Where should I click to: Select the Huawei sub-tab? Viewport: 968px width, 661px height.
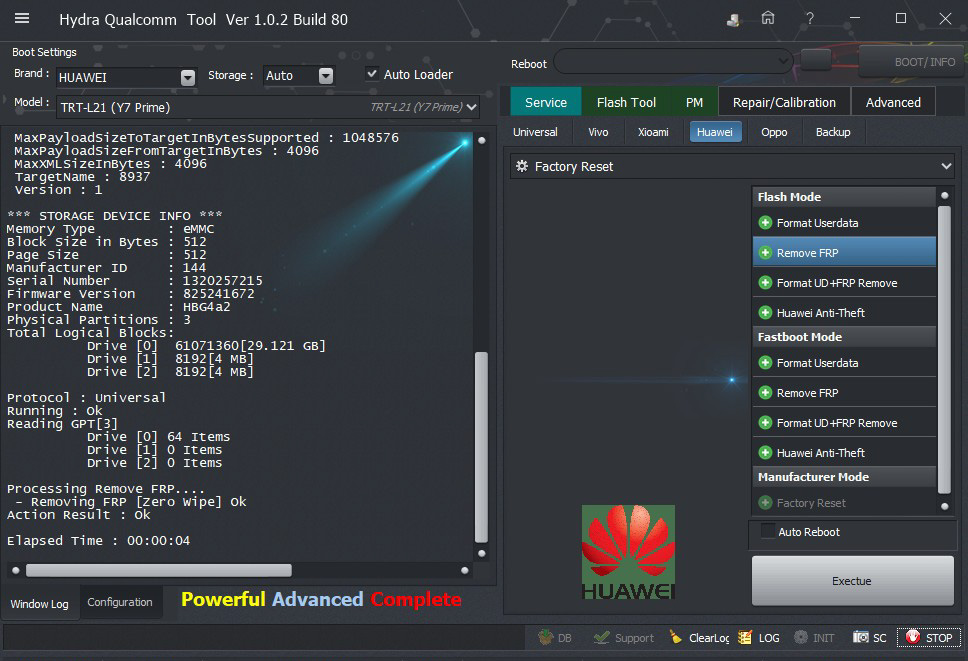tap(716, 132)
